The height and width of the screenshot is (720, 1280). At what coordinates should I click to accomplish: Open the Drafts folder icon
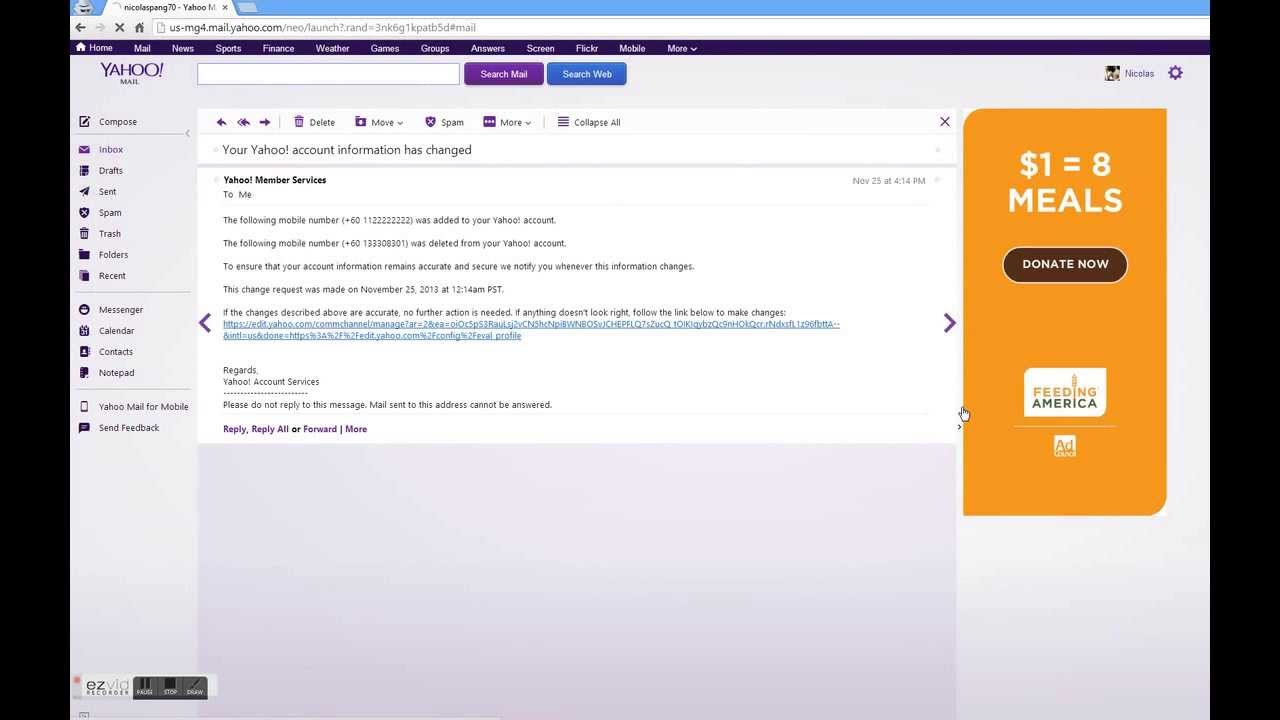click(x=85, y=171)
